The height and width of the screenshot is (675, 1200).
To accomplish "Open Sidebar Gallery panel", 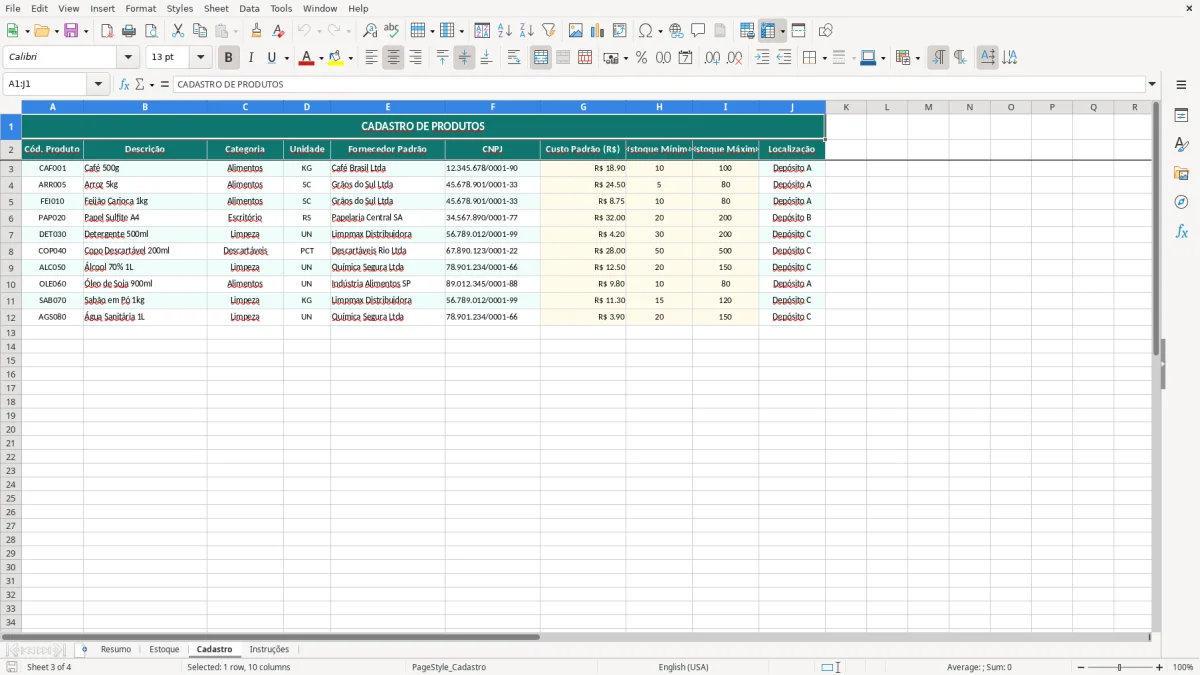I will pyautogui.click(x=1181, y=174).
